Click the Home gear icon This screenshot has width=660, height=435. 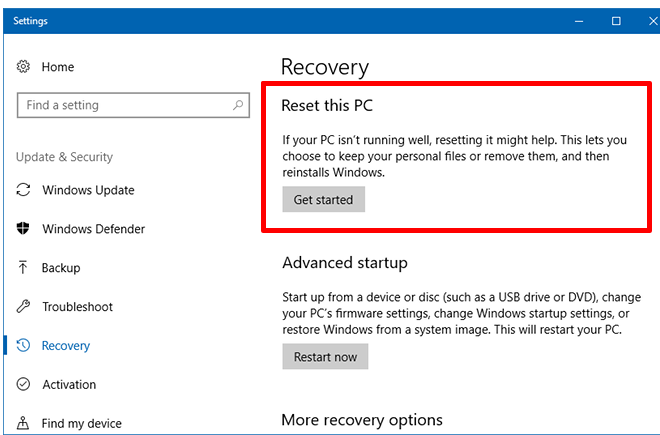24,67
